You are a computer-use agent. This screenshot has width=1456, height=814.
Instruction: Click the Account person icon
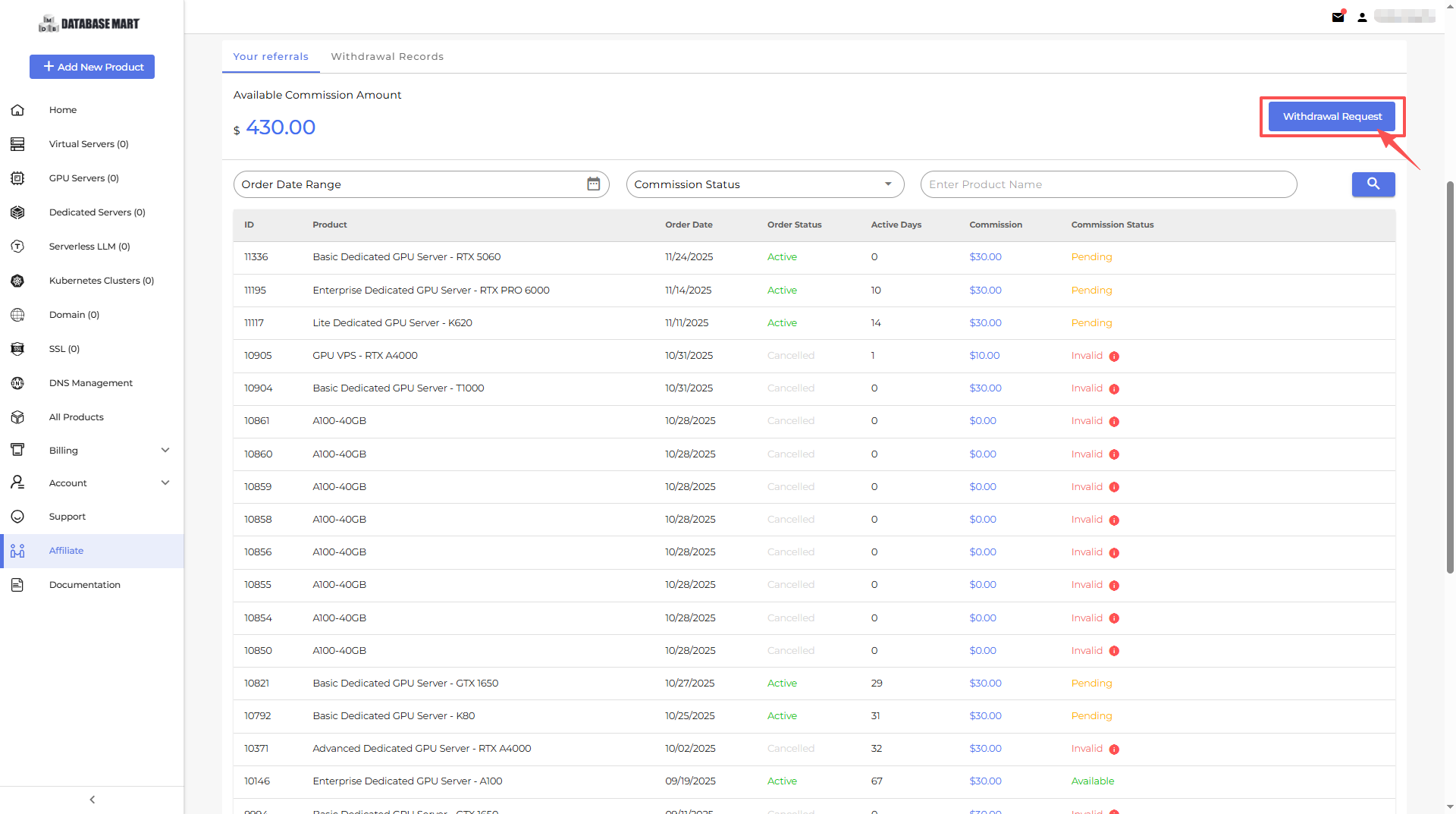(x=17, y=482)
